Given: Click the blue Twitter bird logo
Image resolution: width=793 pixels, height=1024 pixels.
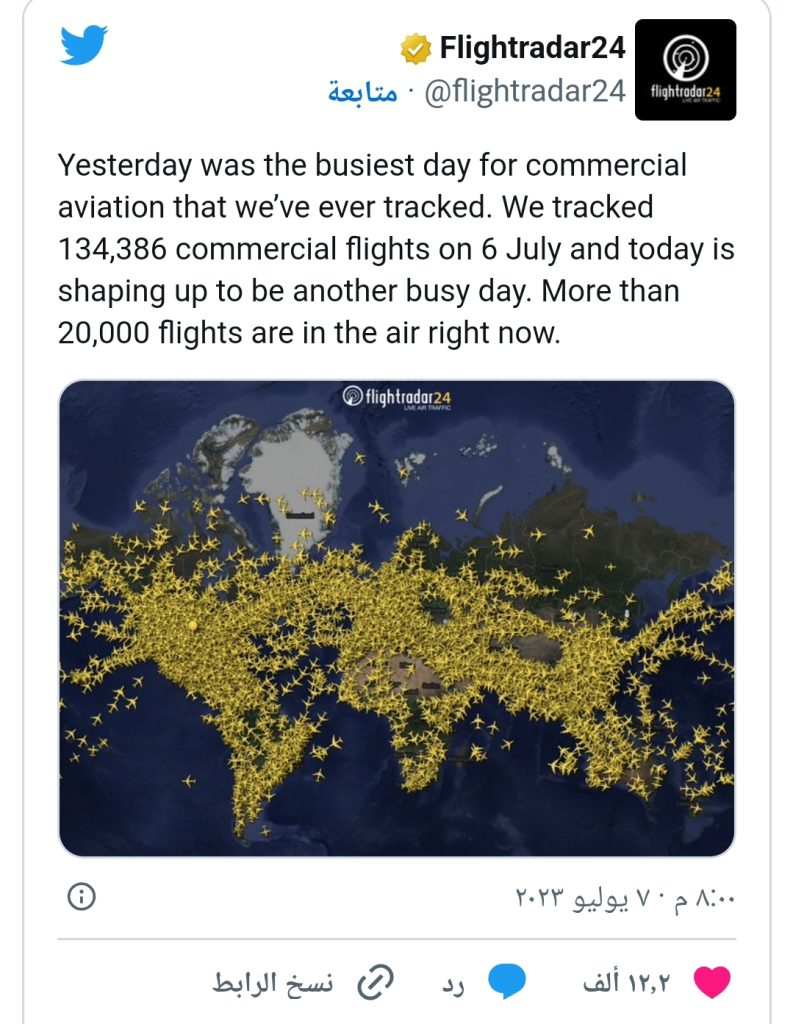Looking at the screenshot, I should (x=84, y=44).
